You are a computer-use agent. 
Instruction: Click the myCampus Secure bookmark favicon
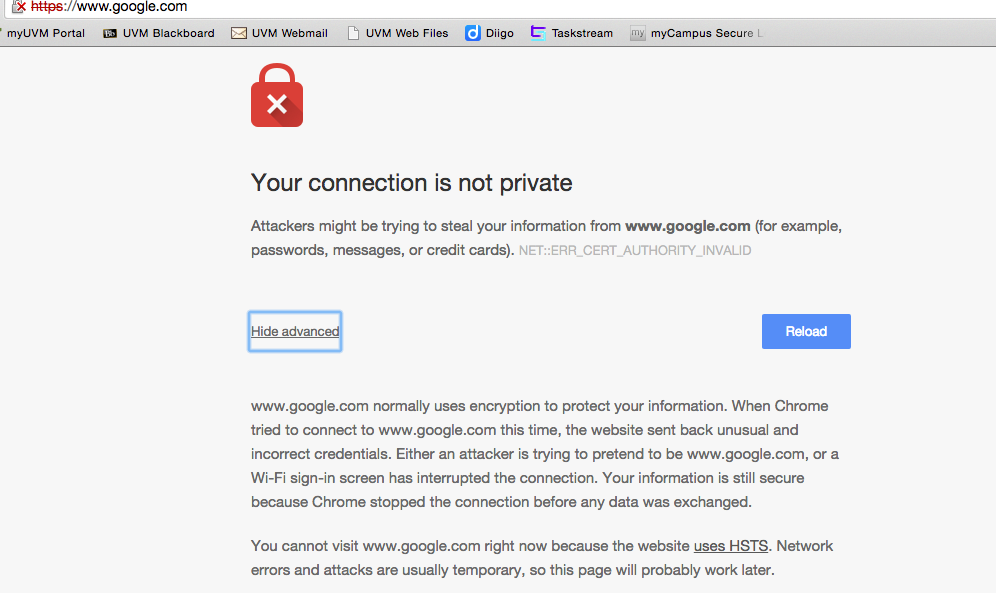(637, 33)
